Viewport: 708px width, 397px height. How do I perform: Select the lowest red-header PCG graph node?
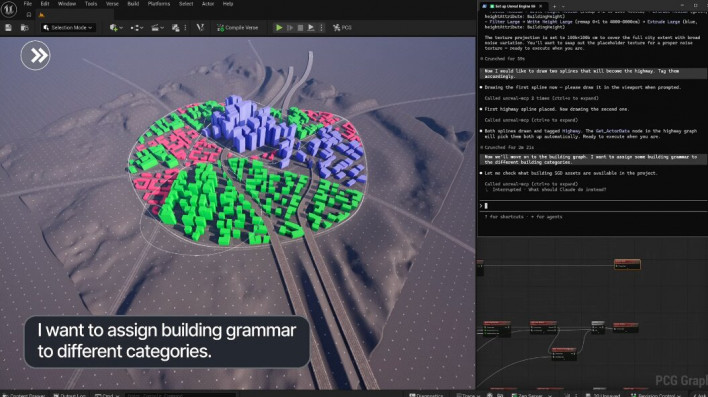tap(564, 354)
